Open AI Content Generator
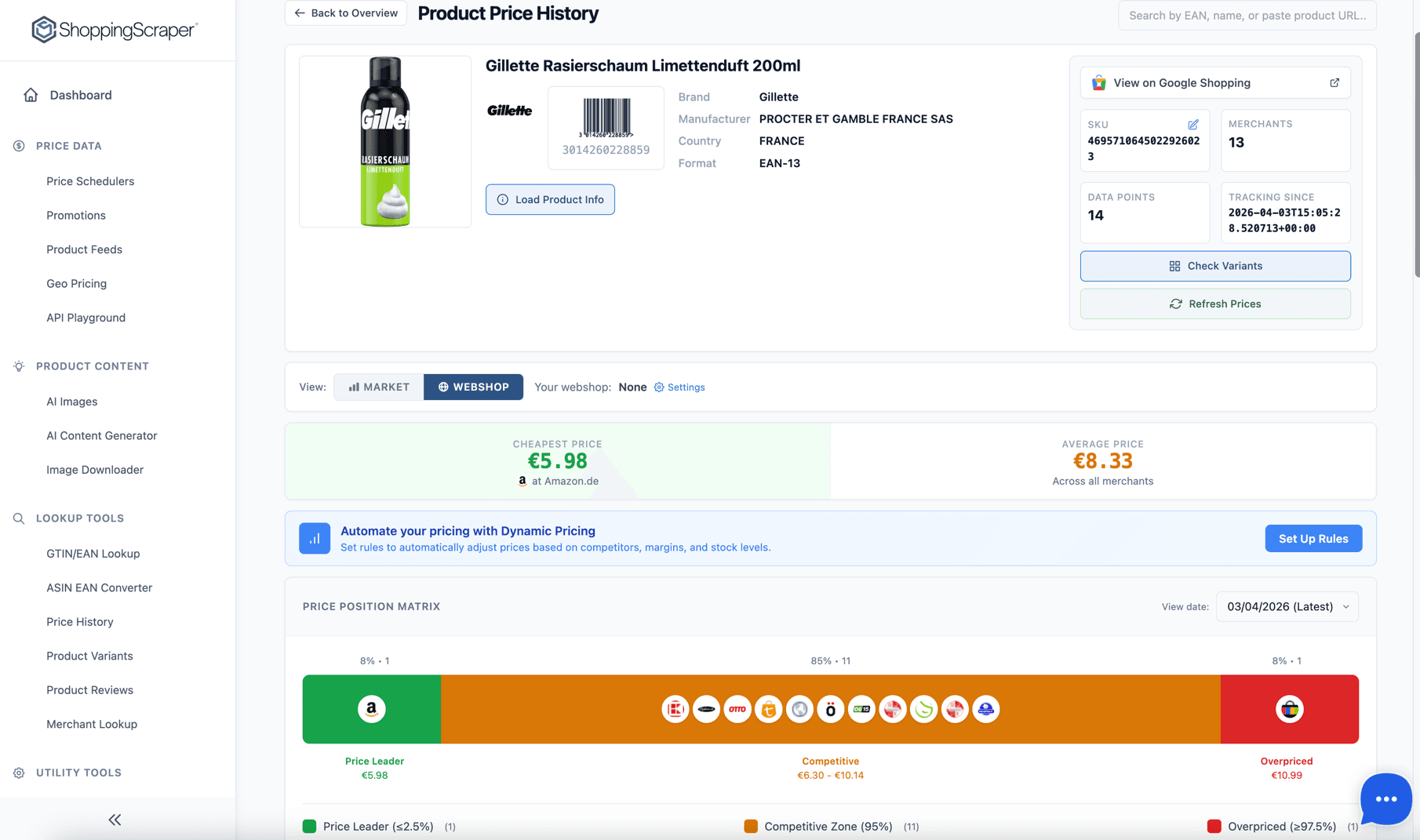This screenshot has width=1420, height=840. [x=101, y=435]
